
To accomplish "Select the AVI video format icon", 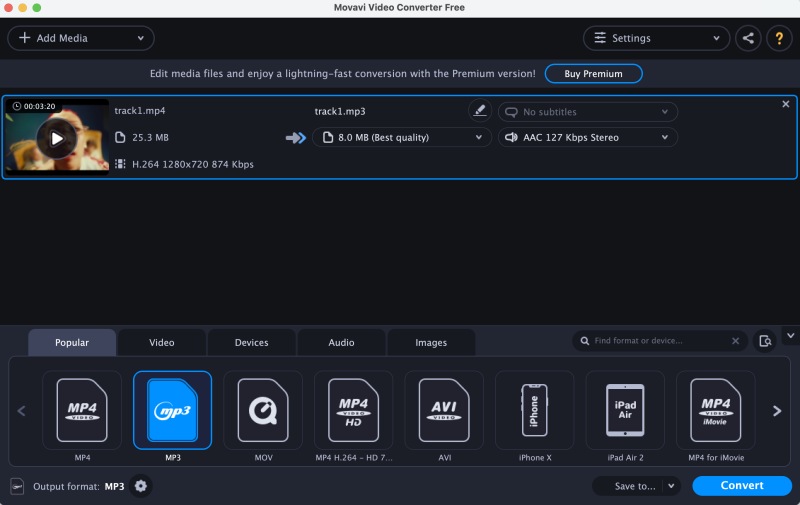I will coord(444,410).
